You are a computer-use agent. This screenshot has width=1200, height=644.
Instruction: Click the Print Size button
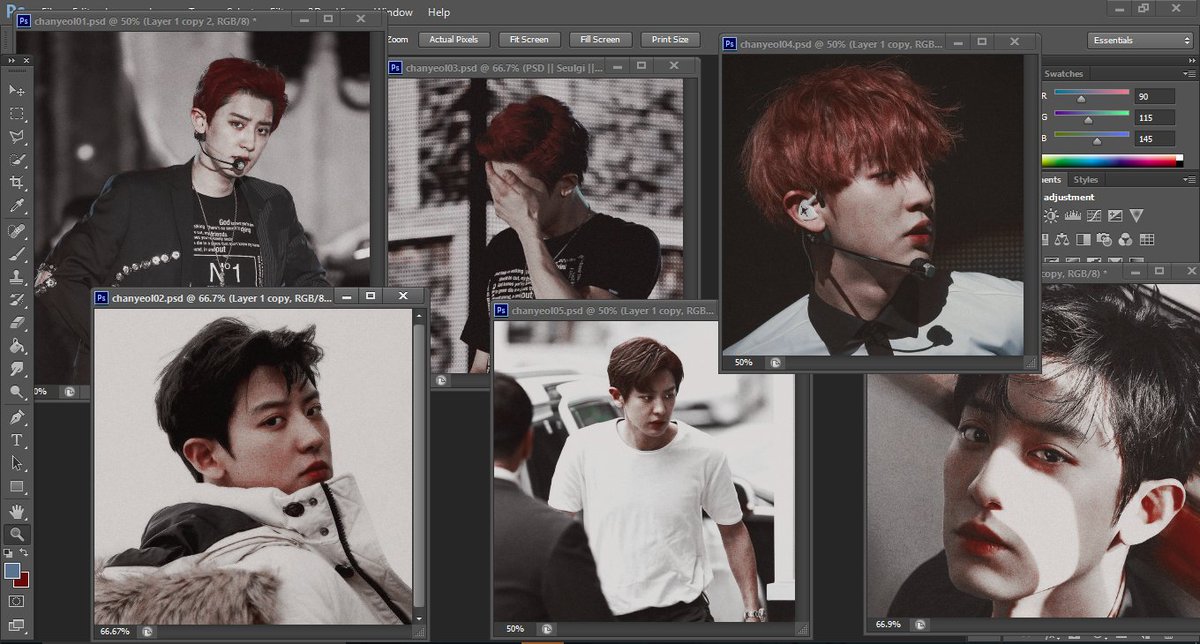pos(670,40)
